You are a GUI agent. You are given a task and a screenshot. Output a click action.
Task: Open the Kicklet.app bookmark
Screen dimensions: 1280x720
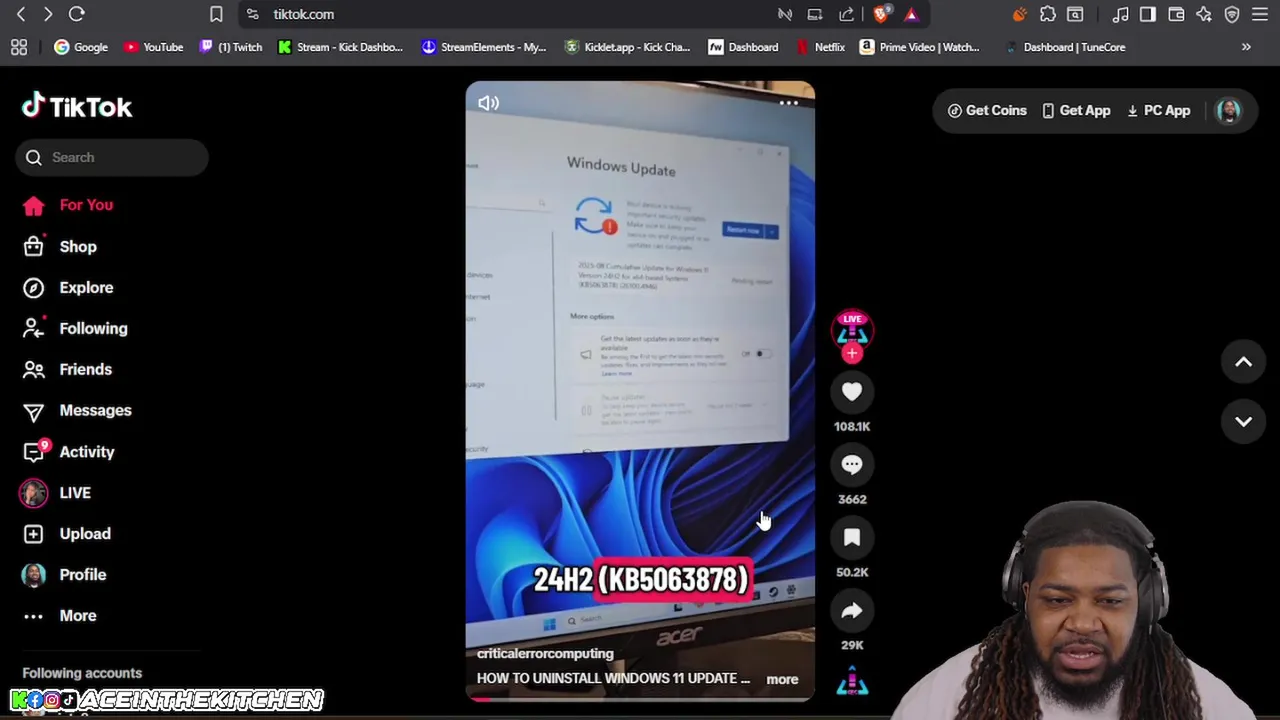coord(627,47)
